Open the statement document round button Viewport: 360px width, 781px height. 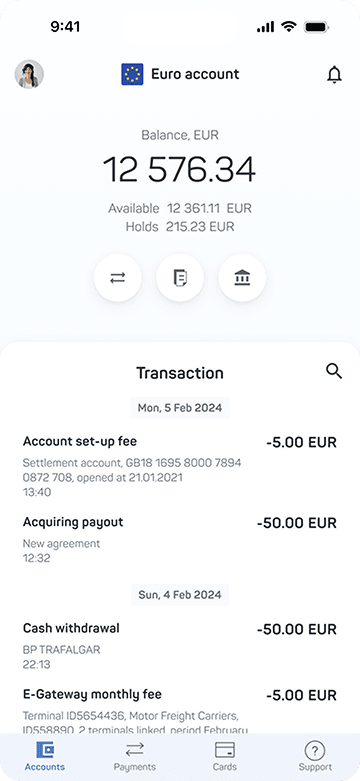[180, 278]
